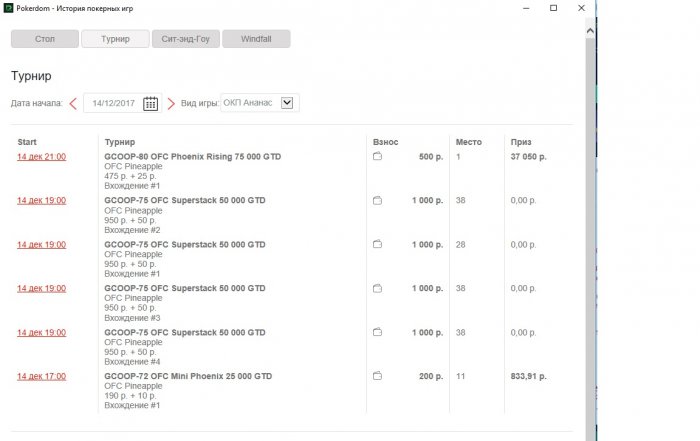Switch to the Турнир tab
The height and width of the screenshot is (441, 700).
(x=115, y=39)
